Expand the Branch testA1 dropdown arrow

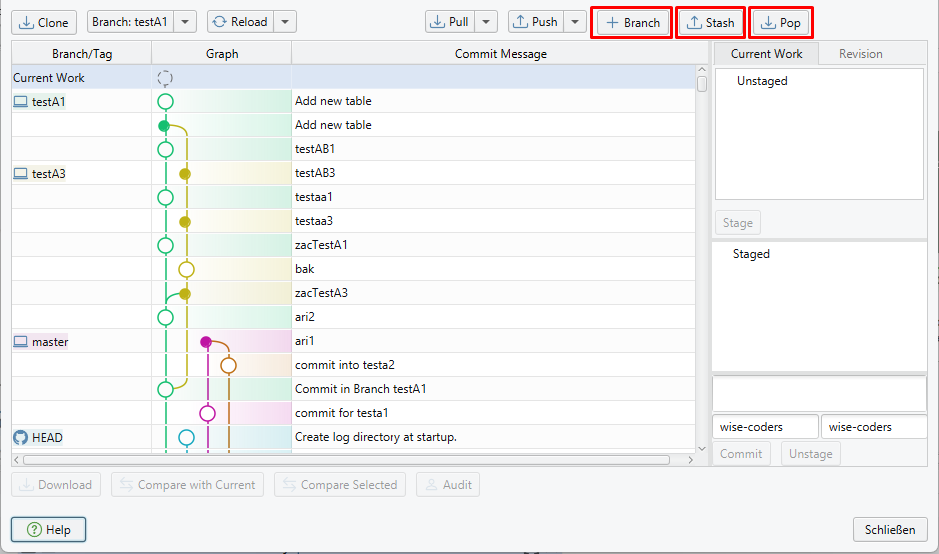point(185,22)
